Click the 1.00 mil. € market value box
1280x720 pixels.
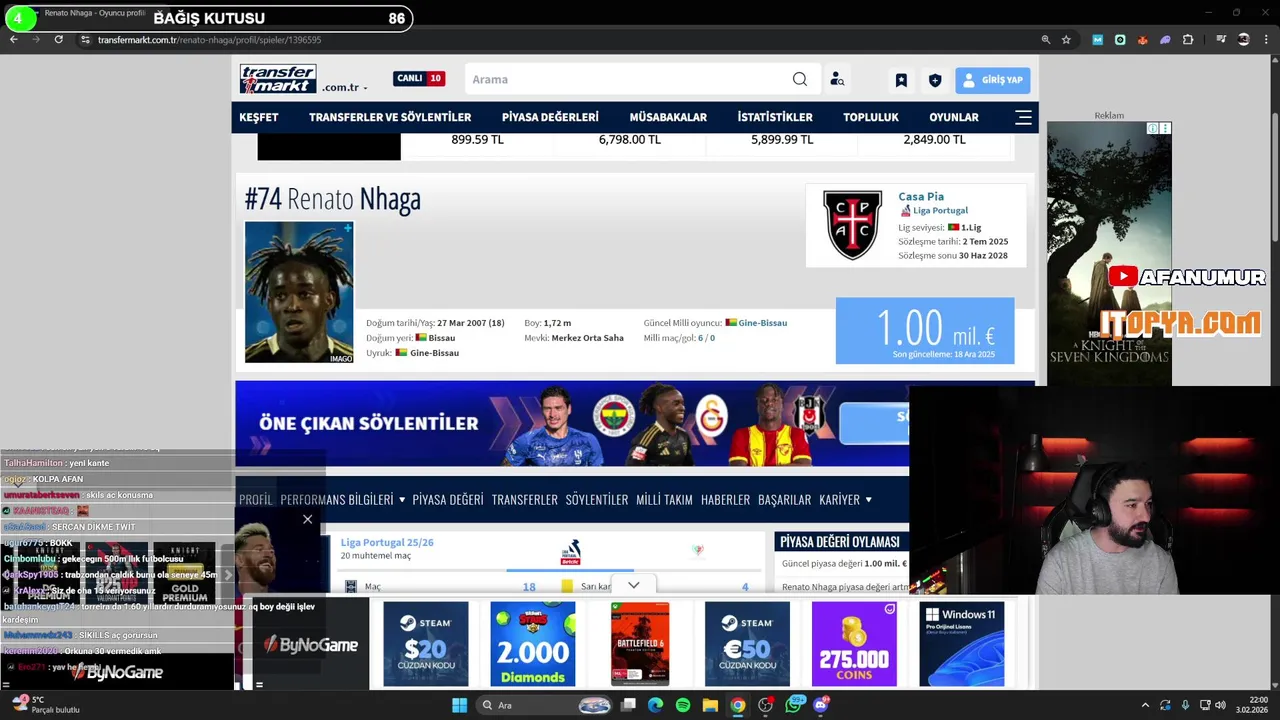[x=925, y=331]
